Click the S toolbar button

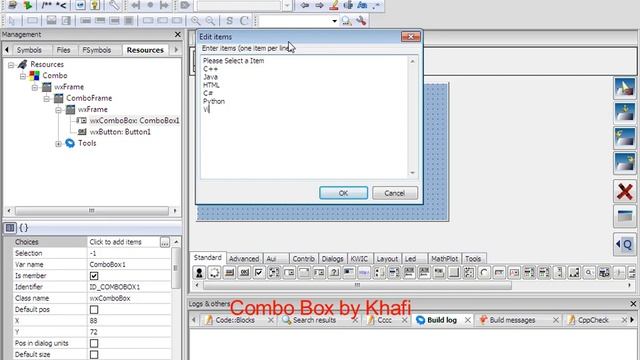(x=229, y=20)
